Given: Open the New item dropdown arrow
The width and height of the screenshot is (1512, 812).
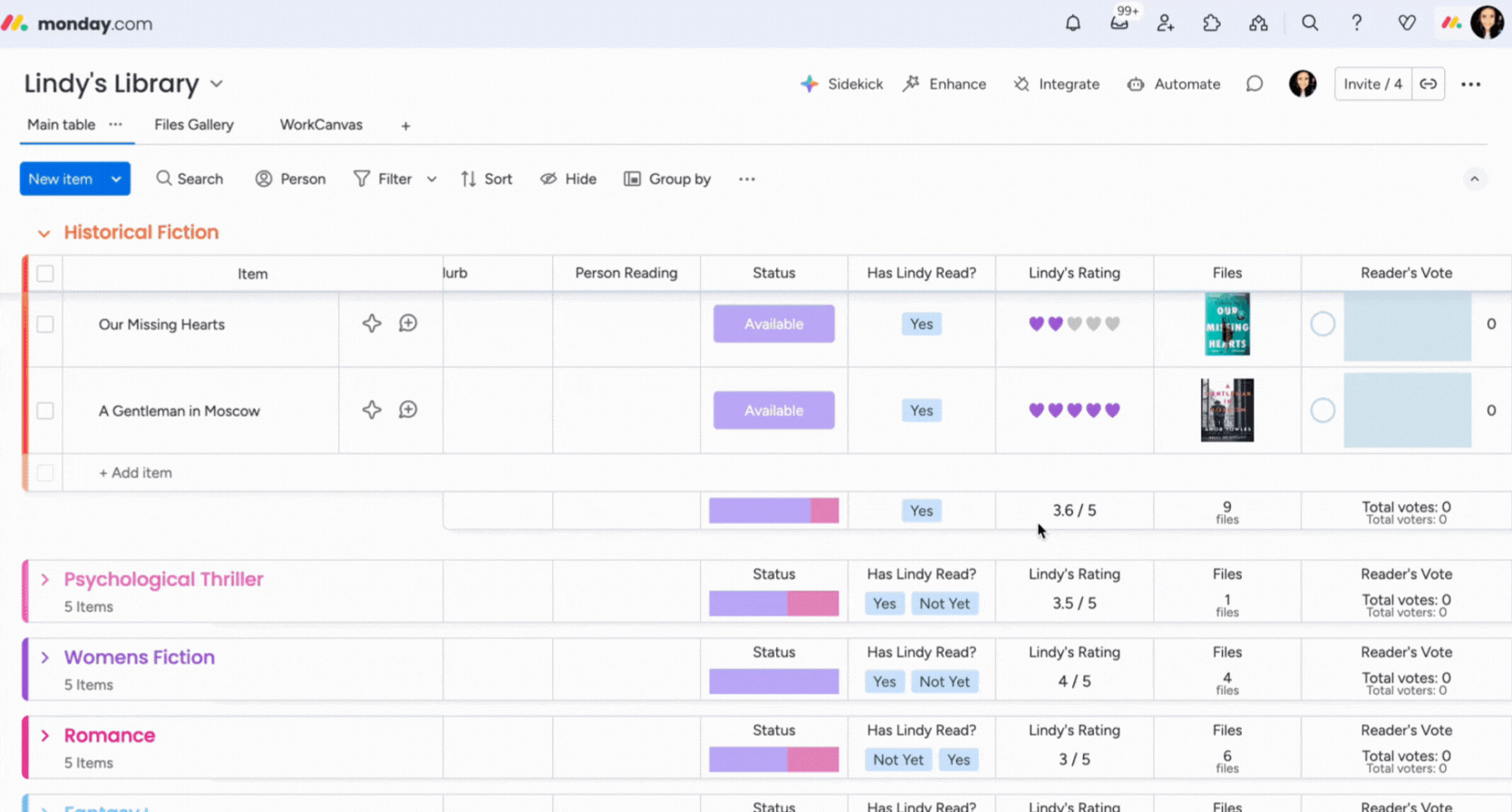Looking at the screenshot, I should 116,179.
